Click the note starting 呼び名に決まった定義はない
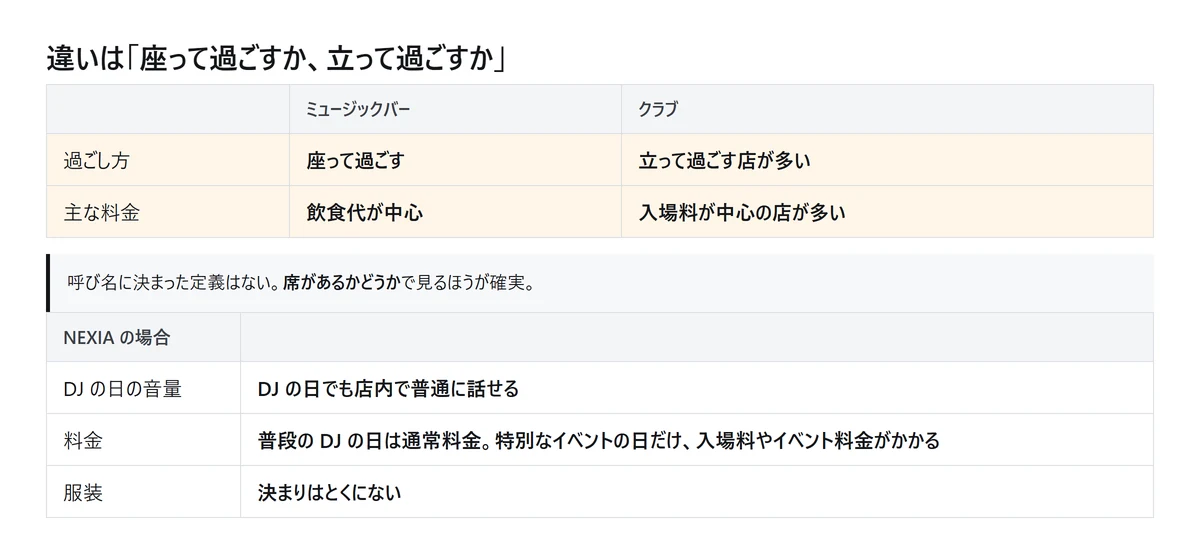 (600, 283)
